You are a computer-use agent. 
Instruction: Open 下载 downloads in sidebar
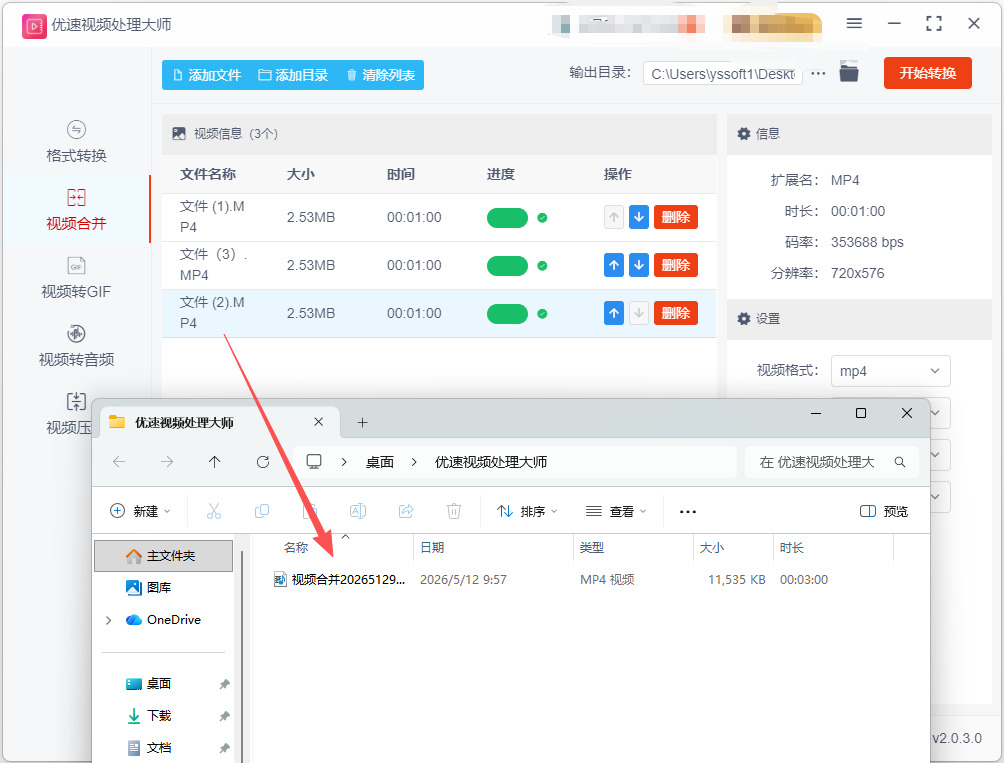(149, 716)
